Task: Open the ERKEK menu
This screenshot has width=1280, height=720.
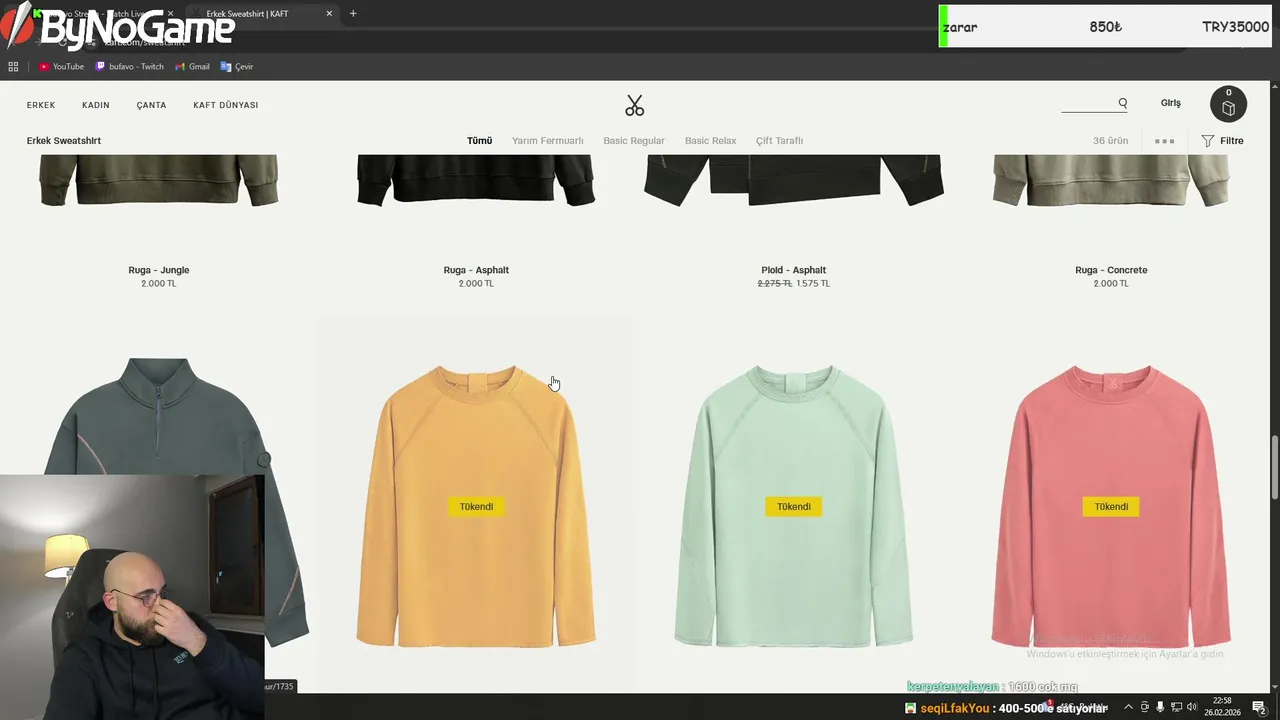Action: coord(41,105)
